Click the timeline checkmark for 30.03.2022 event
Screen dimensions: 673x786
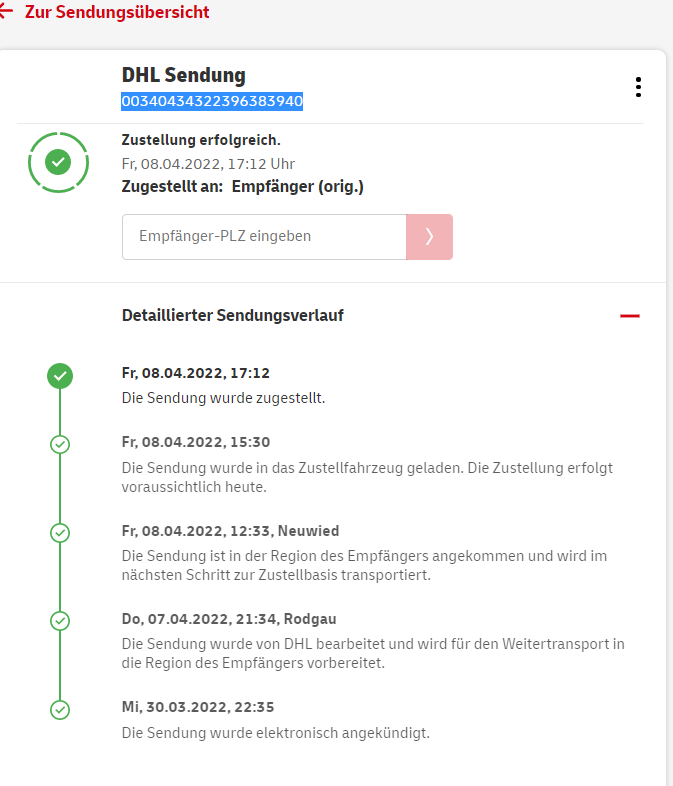pyautogui.click(x=60, y=709)
